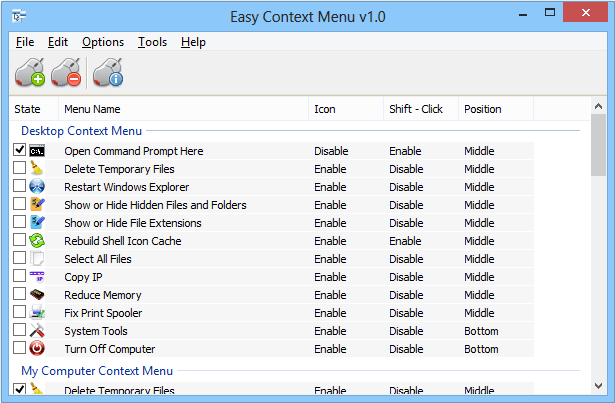The height and width of the screenshot is (403, 615).
Task: Click the Icon column header
Action: click(x=346, y=109)
